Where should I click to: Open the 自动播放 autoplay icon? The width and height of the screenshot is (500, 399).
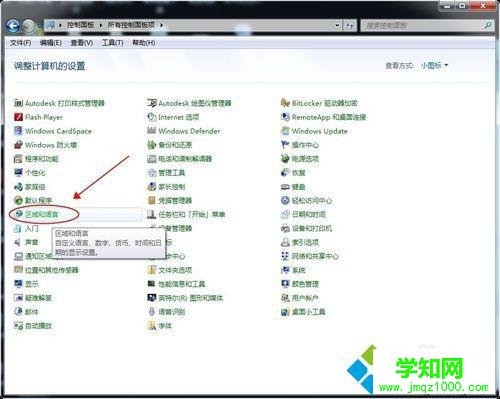pos(18,326)
